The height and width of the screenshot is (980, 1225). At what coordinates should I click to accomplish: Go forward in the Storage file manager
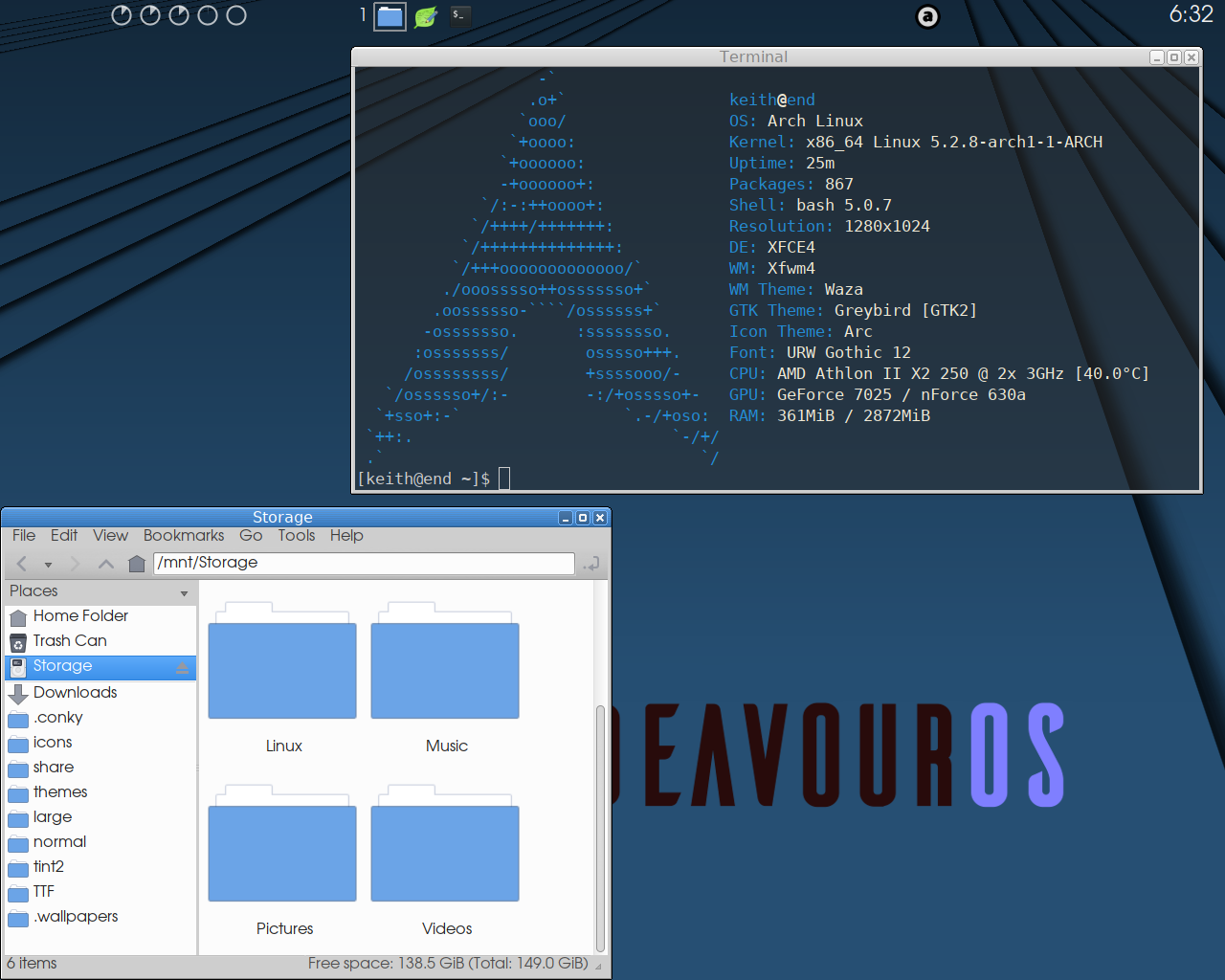75,564
